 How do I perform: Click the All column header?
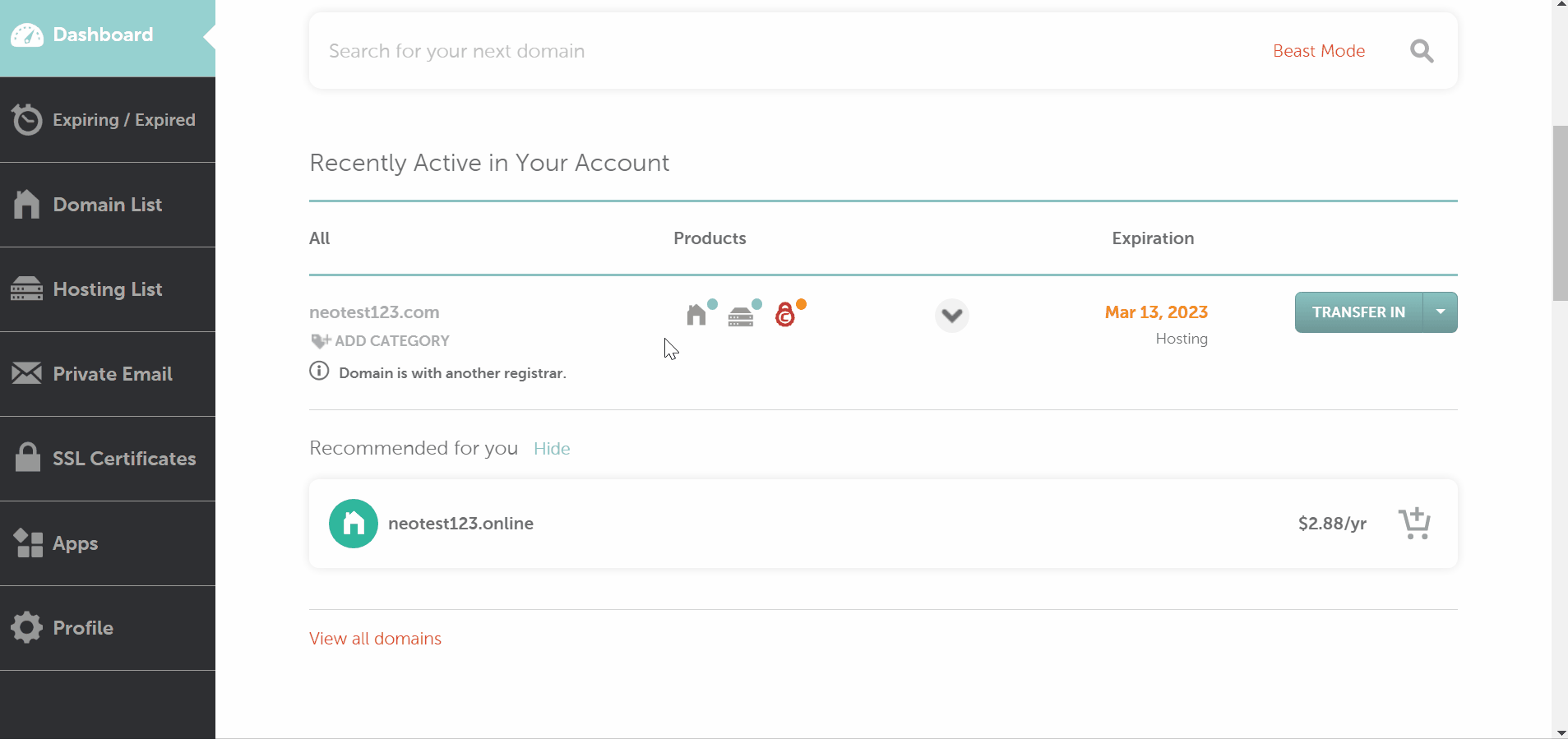coord(320,238)
